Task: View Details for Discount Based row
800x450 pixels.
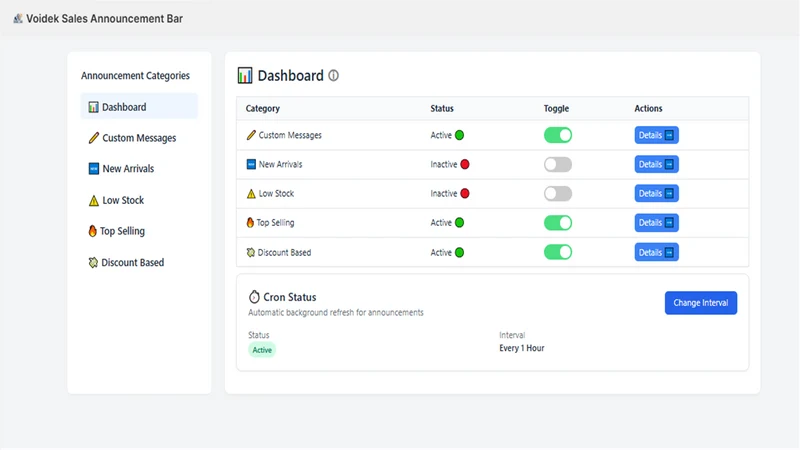Action: coord(656,252)
